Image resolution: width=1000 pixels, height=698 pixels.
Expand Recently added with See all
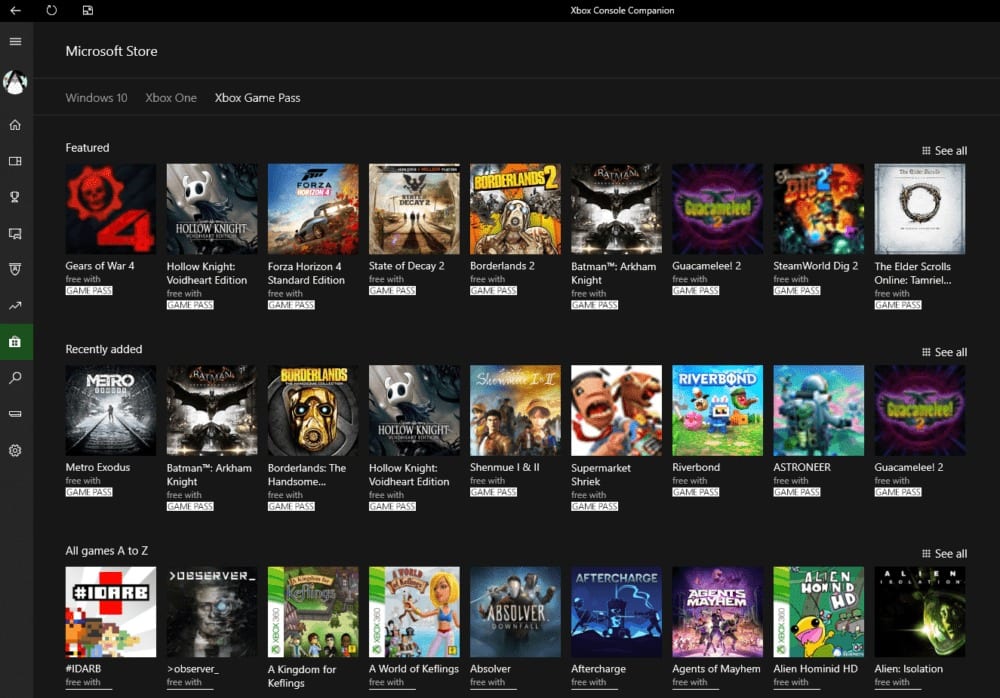[944, 352]
